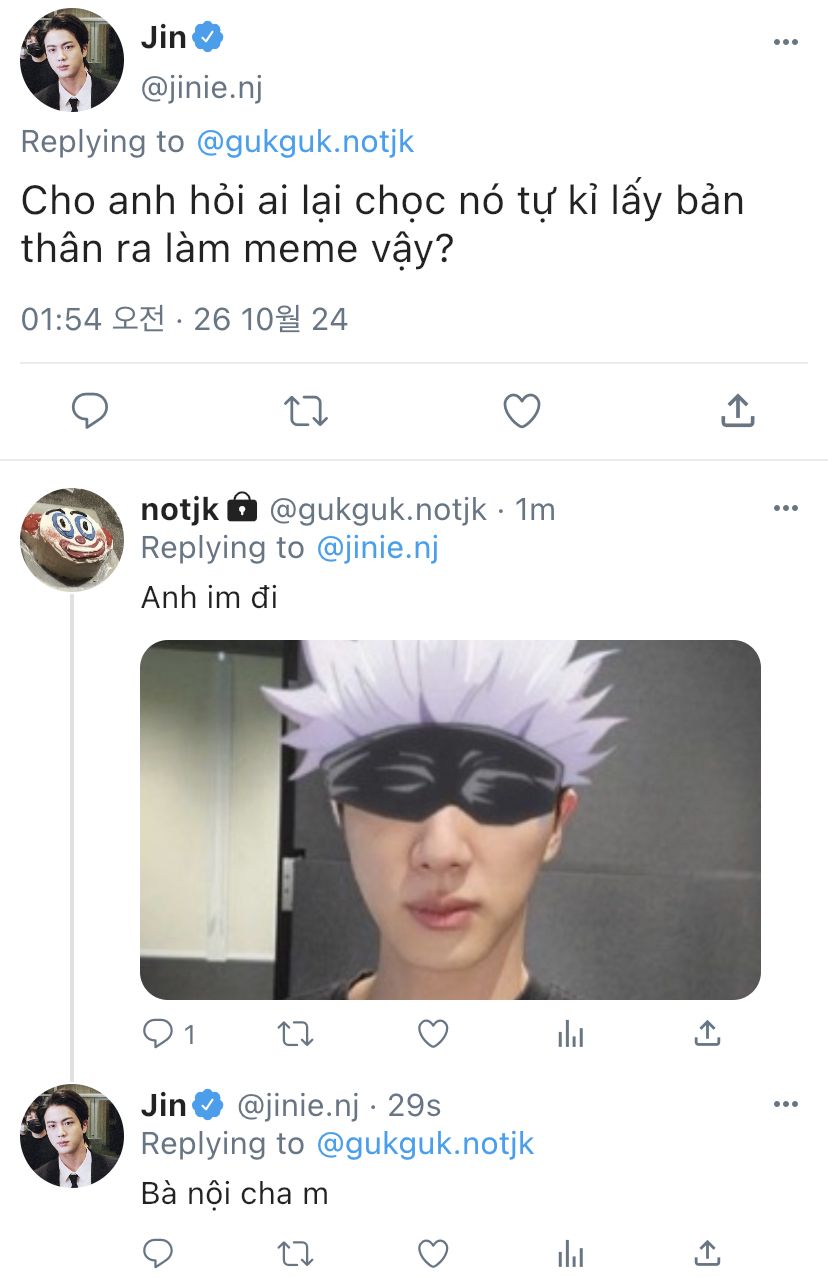Open the white-haired meme image
Viewport: 828px width, 1278px height.
450,820
